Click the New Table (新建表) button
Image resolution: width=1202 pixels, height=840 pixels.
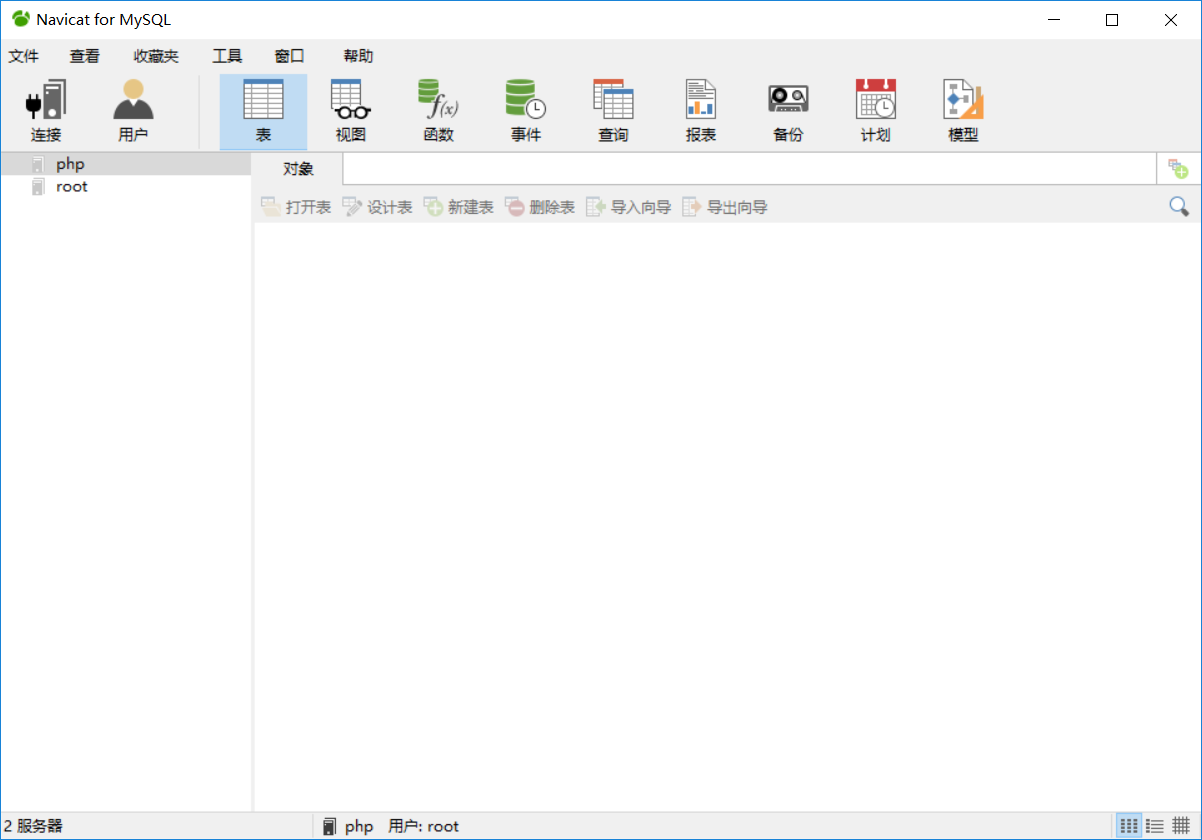pyautogui.click(x=459, y=207)
